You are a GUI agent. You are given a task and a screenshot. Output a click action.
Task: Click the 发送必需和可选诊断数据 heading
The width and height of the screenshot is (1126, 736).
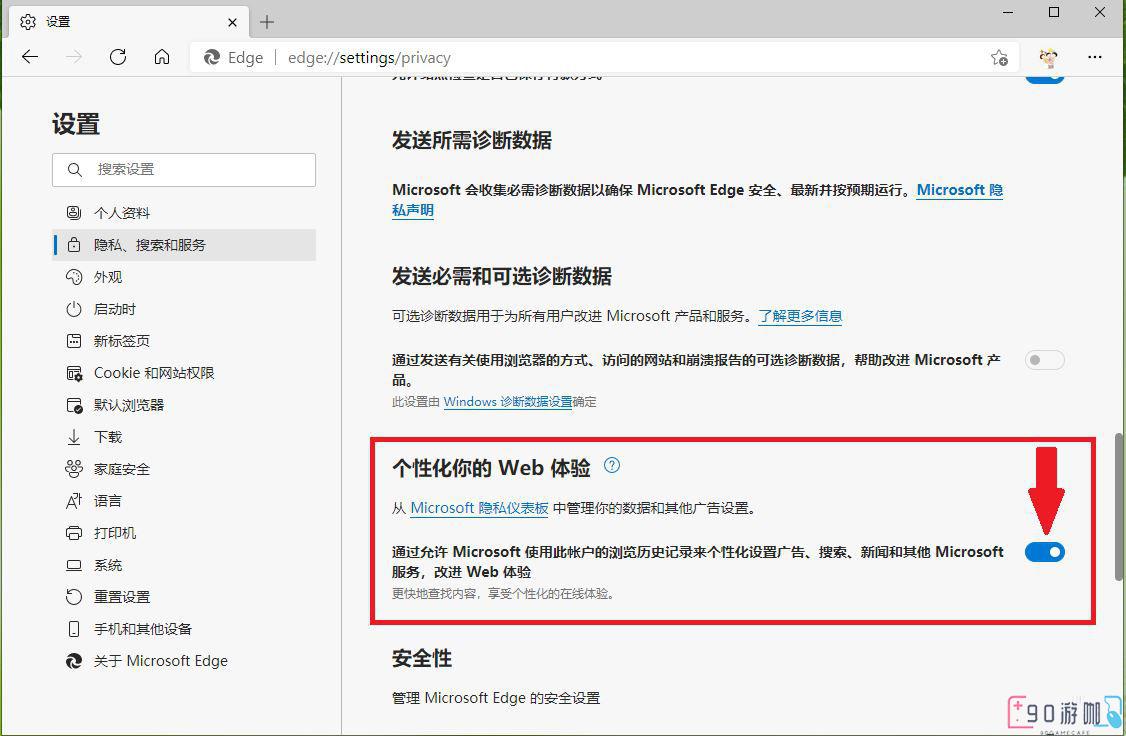point(501,276)
